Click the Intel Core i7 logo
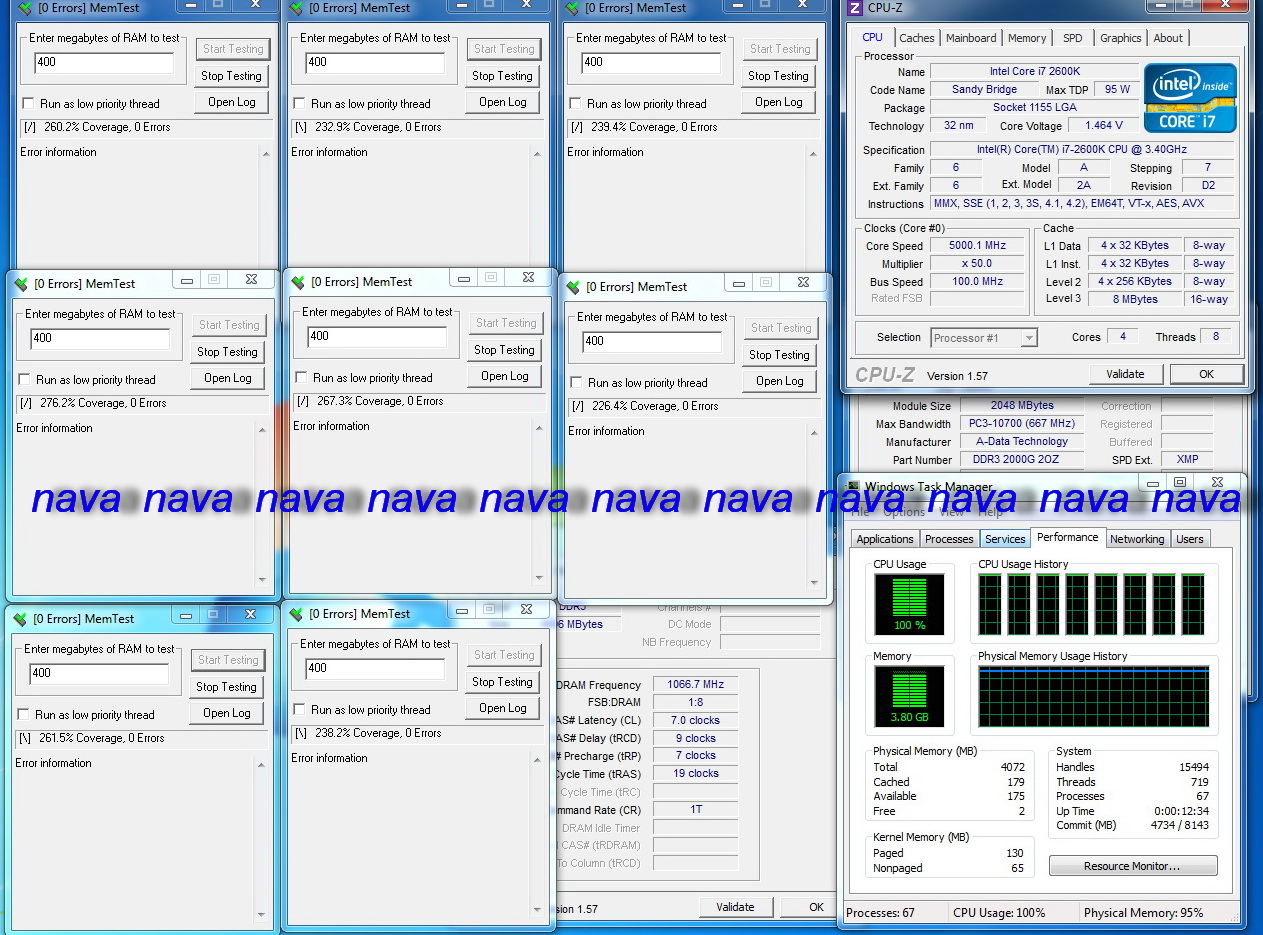This screenshot has width=1263, height=935. click(x=1190, y=98)
